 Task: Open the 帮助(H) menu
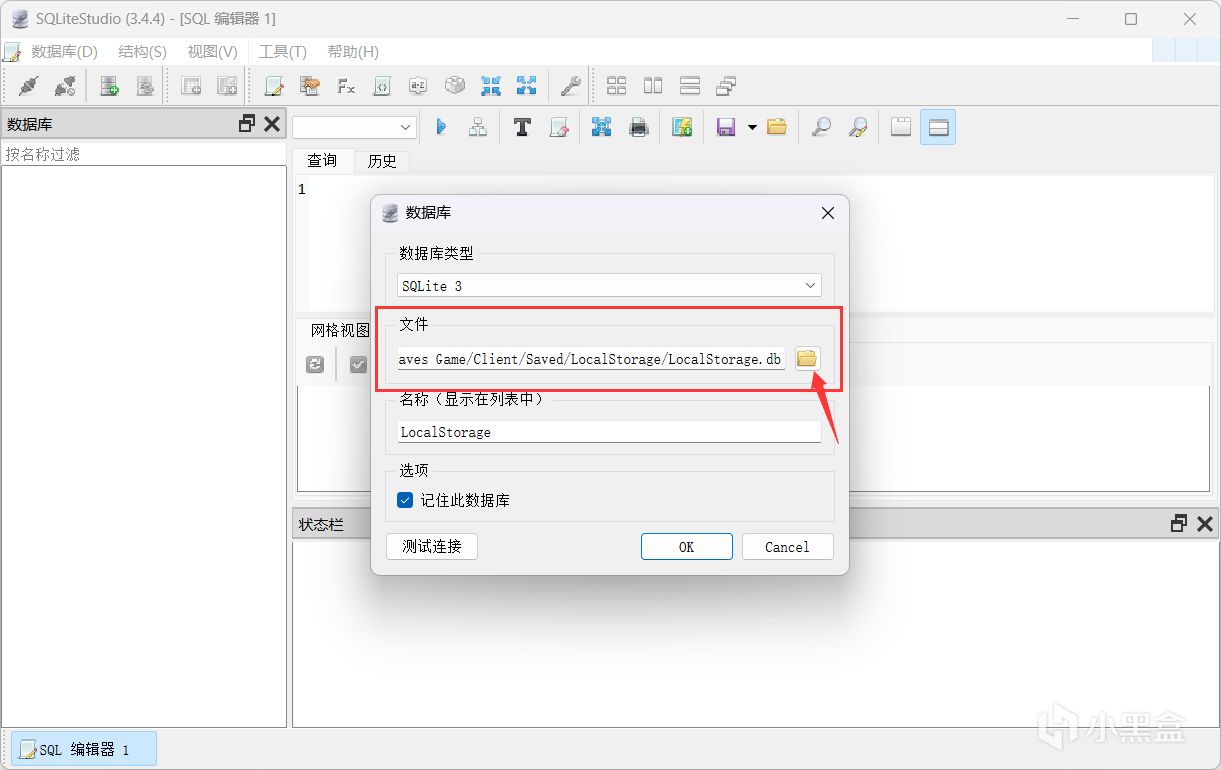(x=353, y=52)
